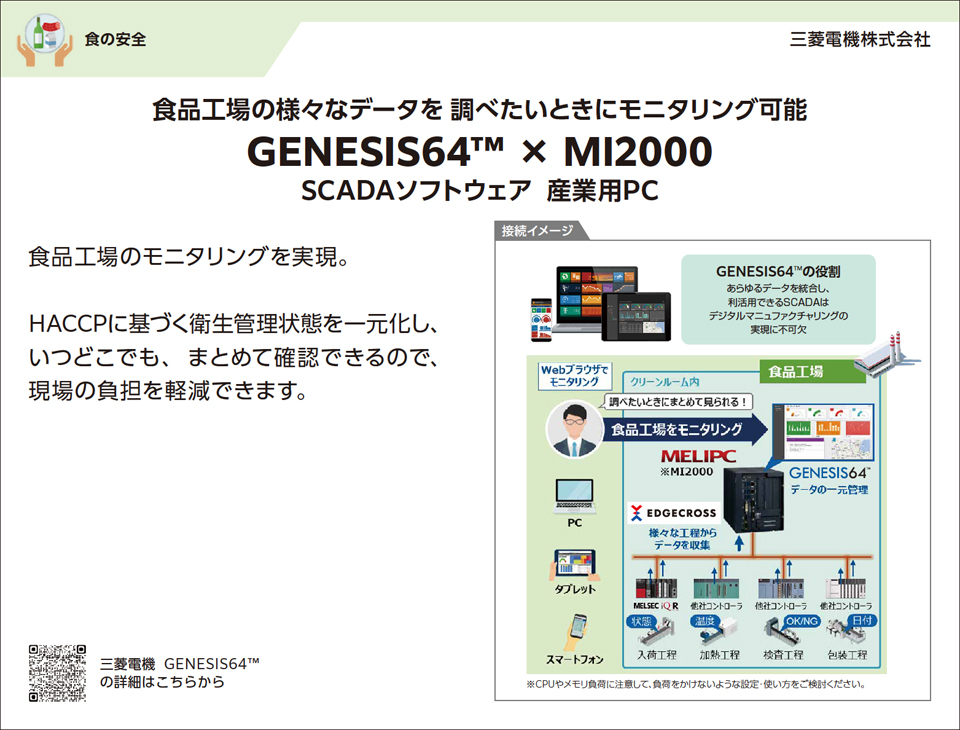
Task: Click the QR code image
Action: 58,672
